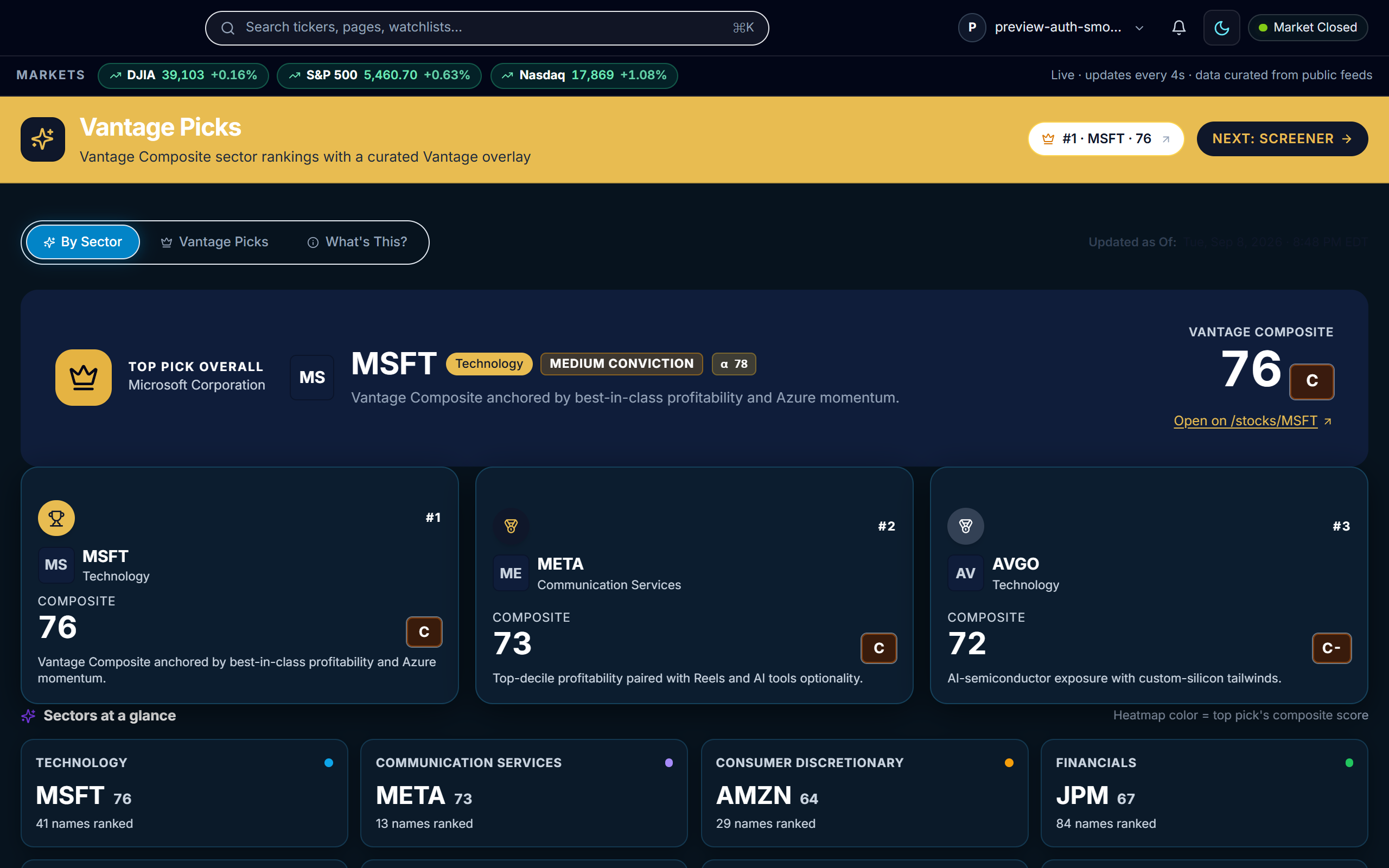Click the #3 medal icon on AVGO card

965,526
